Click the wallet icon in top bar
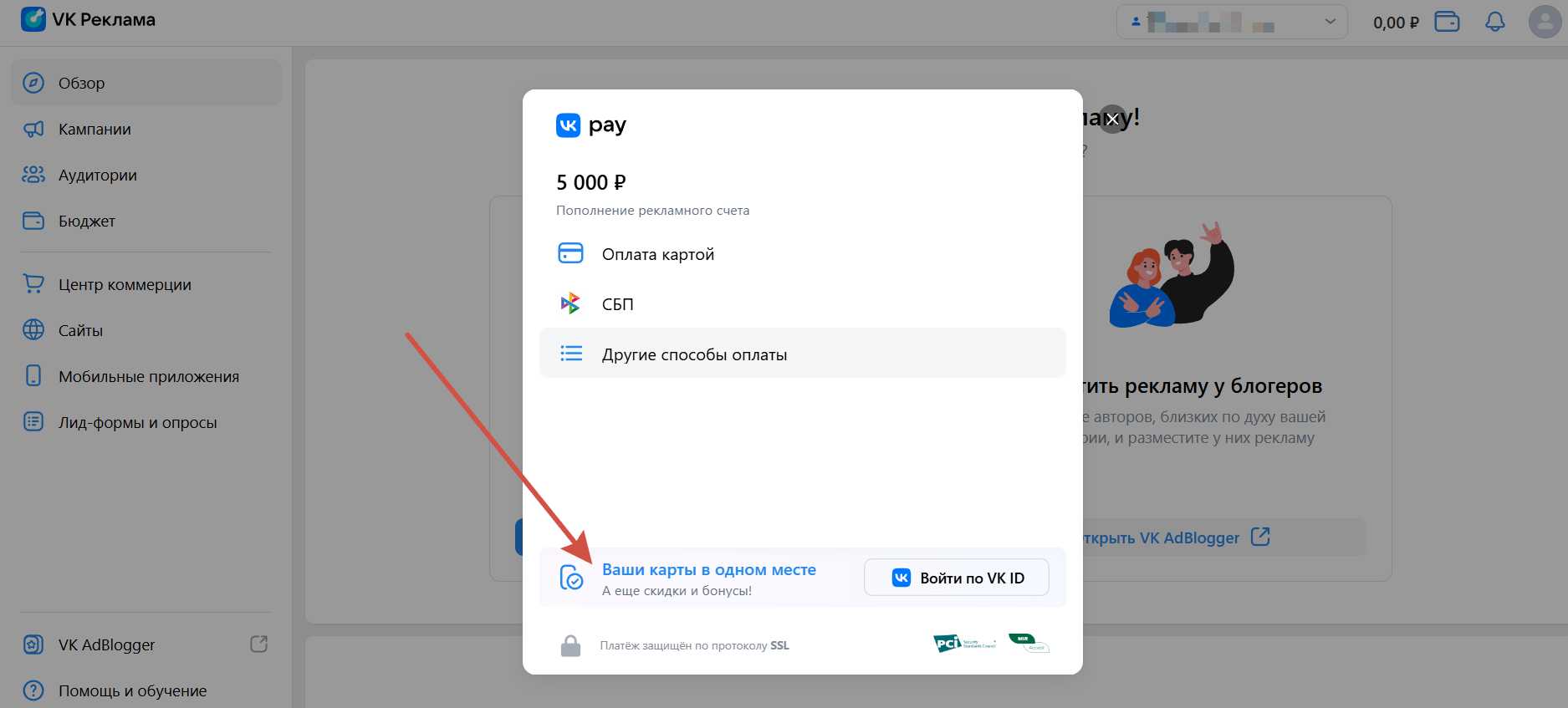This screenshot has width=1568, height=708. pos(1447,22)
